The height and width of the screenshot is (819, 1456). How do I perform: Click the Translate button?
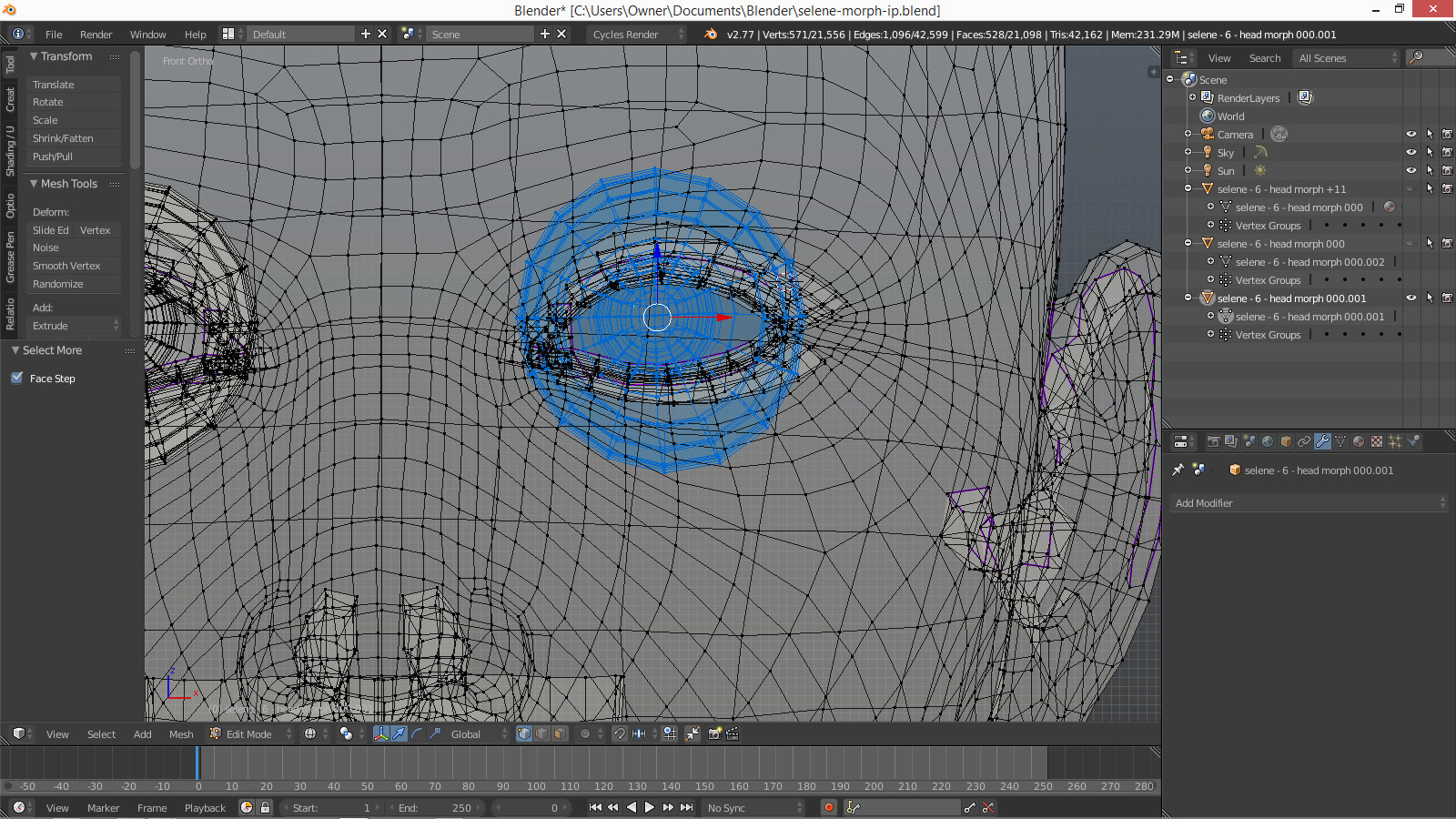coord(75,84)
